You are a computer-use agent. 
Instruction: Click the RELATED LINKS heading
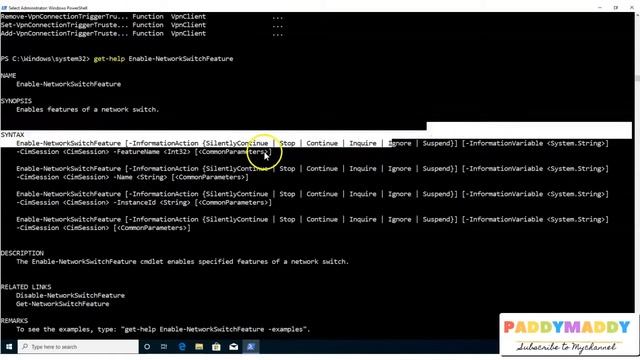26,287
